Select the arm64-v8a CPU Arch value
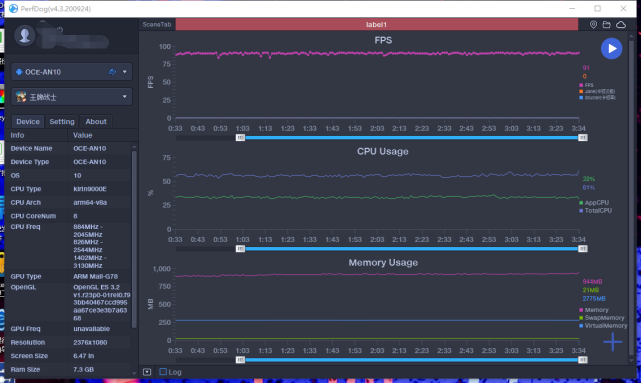 (90, 202)
